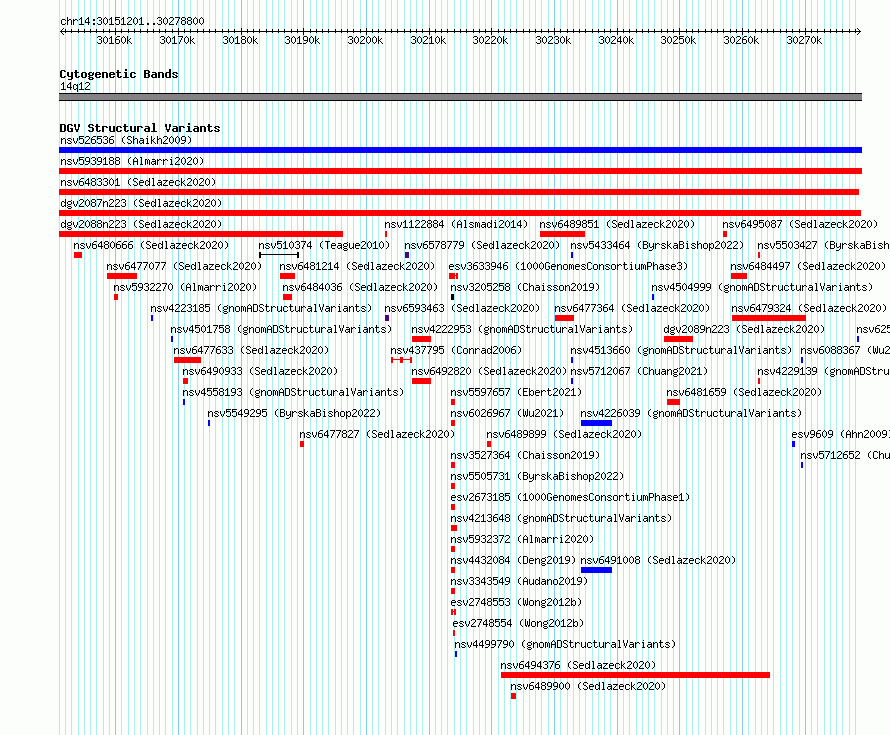
Task: Select the nsv437795 (Conrad2006) label
Action: pyautogui.click(x=456, y=350)
